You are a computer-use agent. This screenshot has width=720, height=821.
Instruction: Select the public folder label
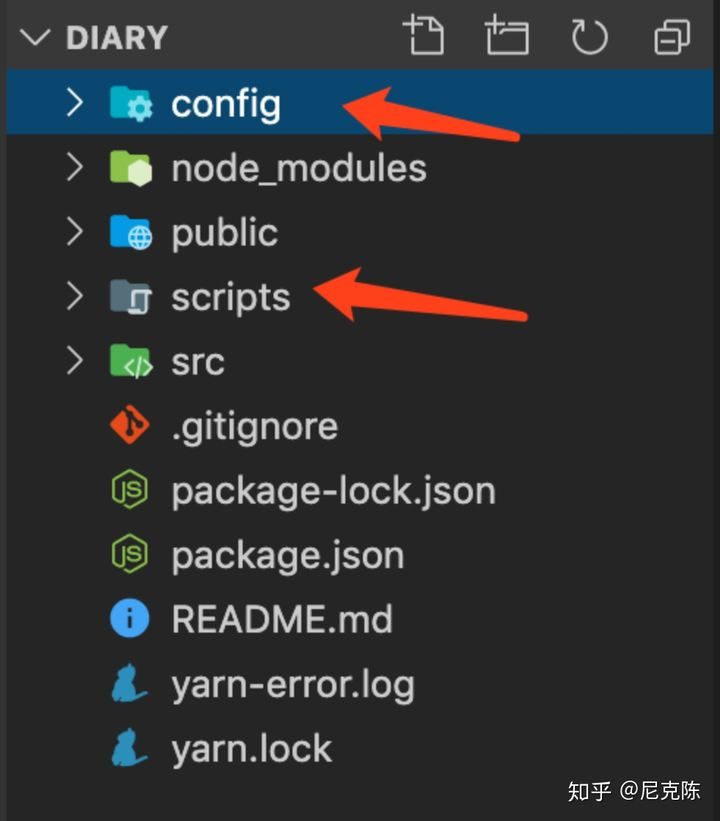click(225, 232)
